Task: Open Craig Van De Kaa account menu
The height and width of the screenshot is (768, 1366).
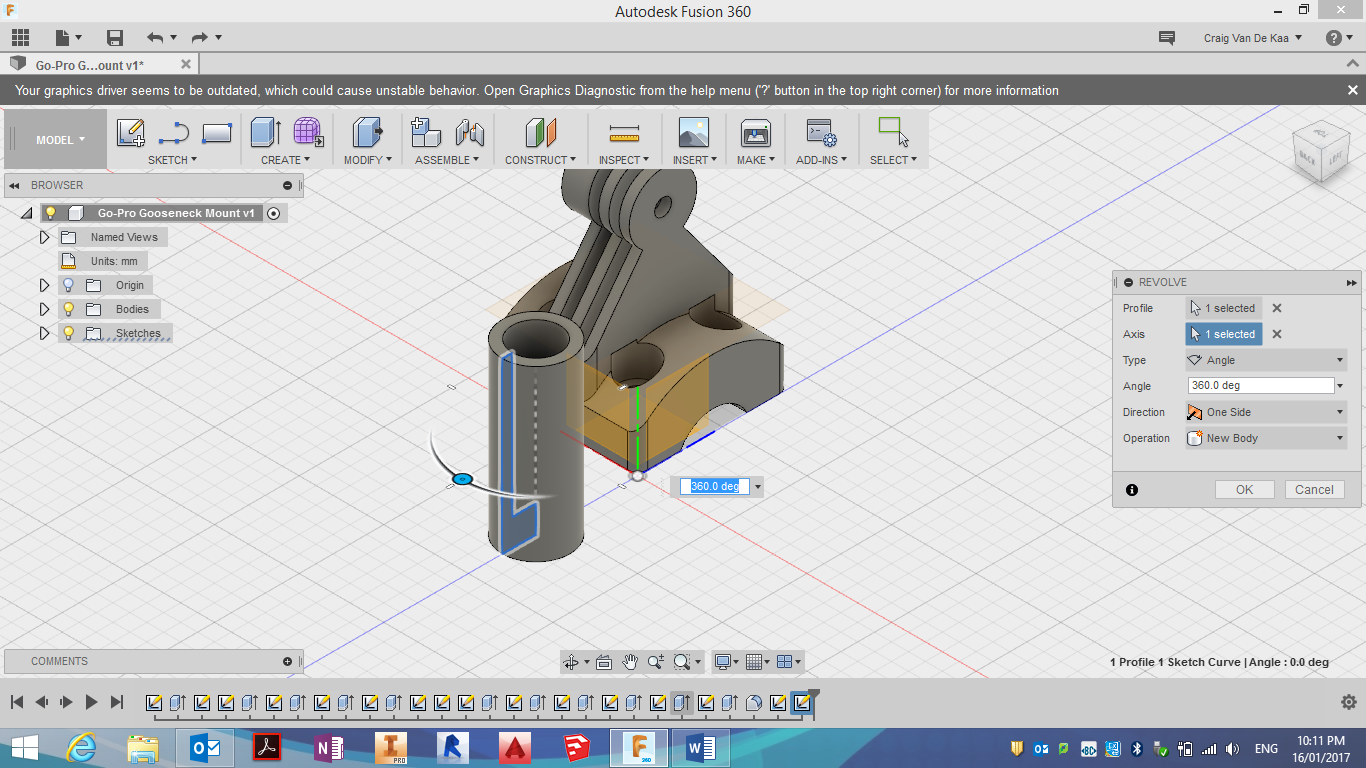Action: (x=1253, y=38)
